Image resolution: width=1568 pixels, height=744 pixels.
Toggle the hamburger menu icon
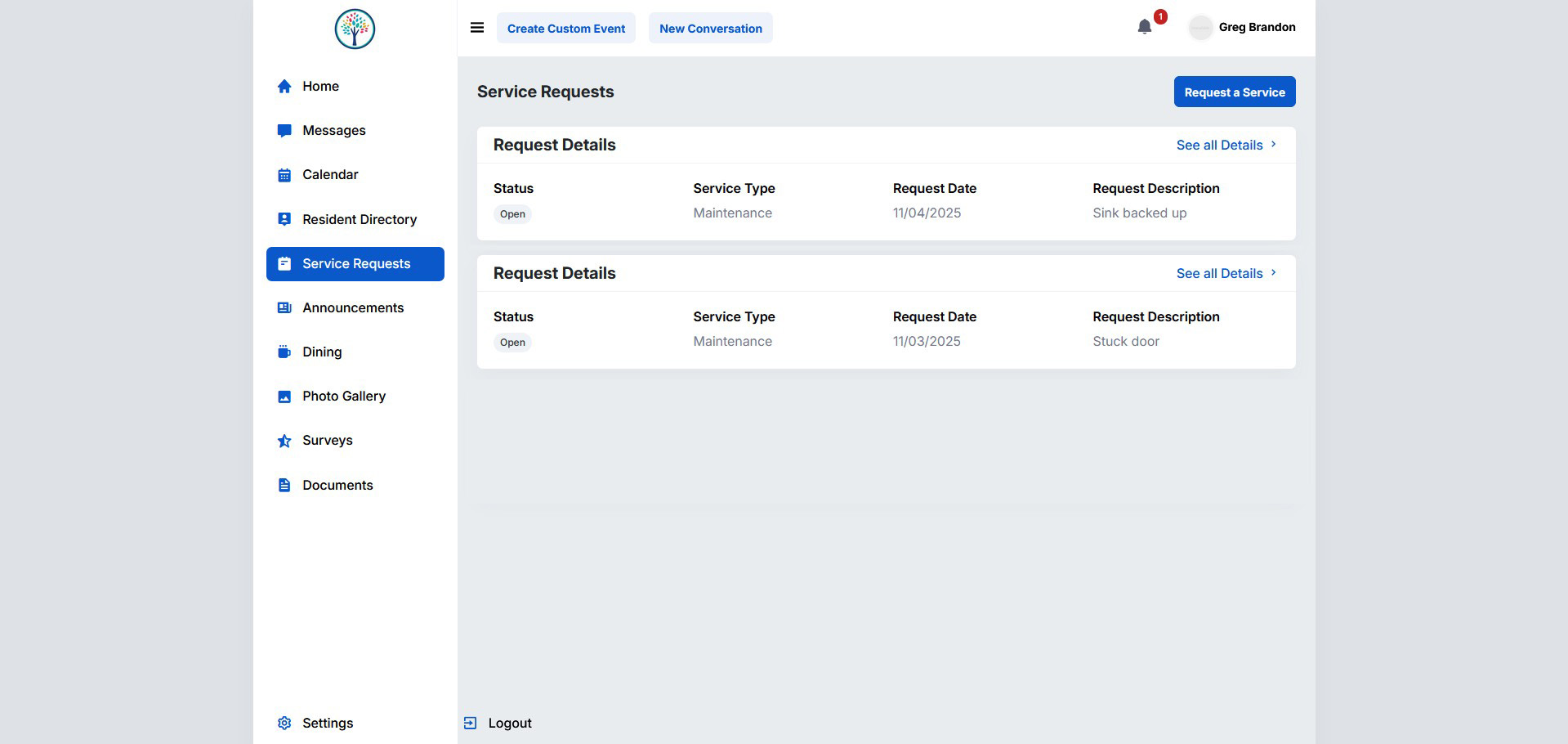tap(477, 28)
